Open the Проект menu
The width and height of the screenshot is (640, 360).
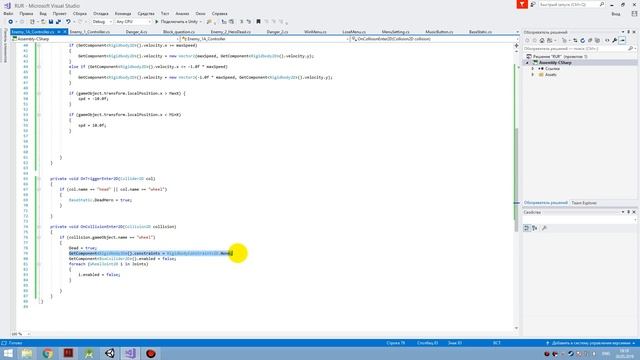pyautogui.click(x=59, y=13)
